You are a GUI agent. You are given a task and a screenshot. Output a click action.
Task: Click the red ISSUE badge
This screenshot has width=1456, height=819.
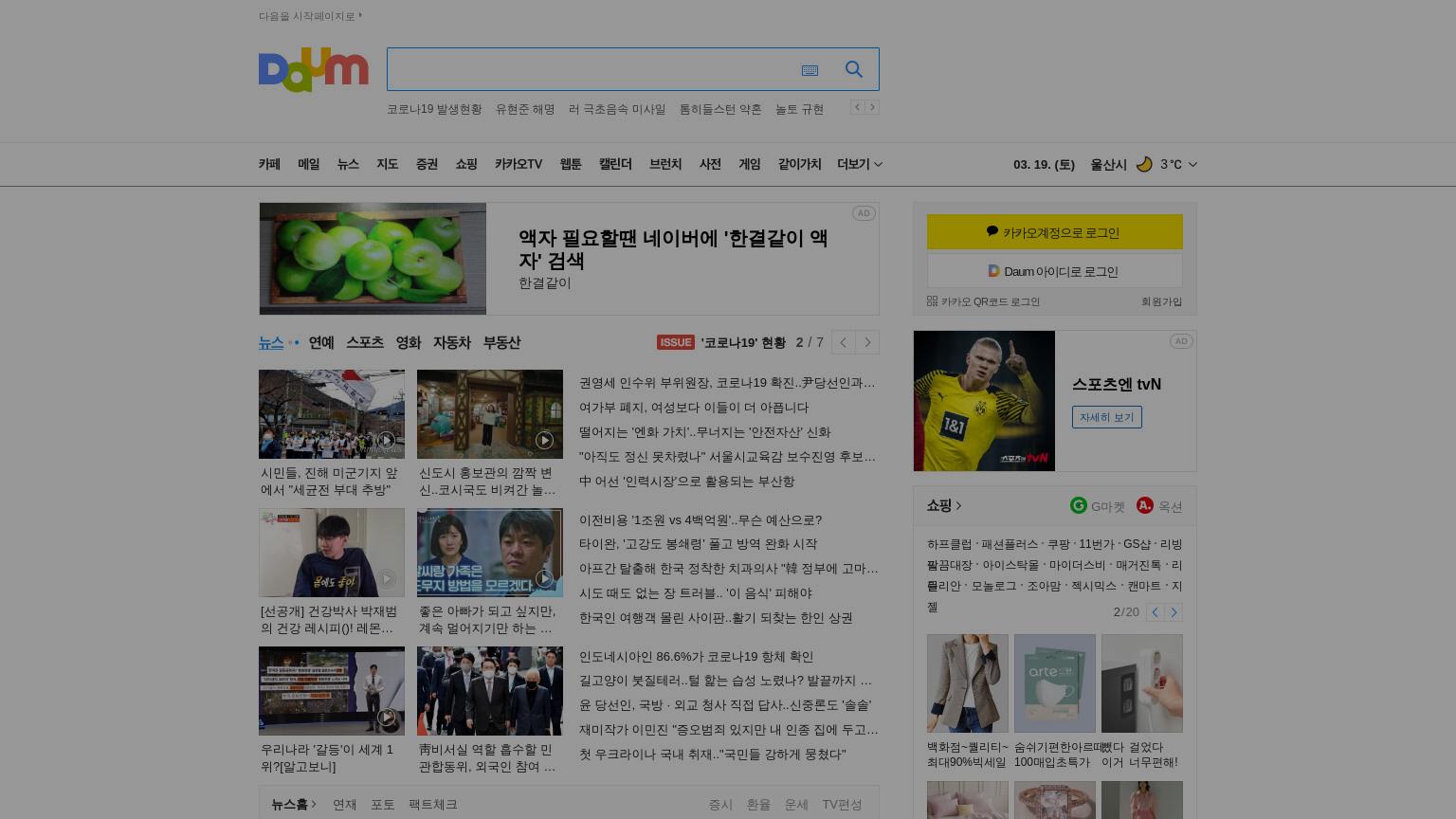pyautogui.click(x=676, y=342)
